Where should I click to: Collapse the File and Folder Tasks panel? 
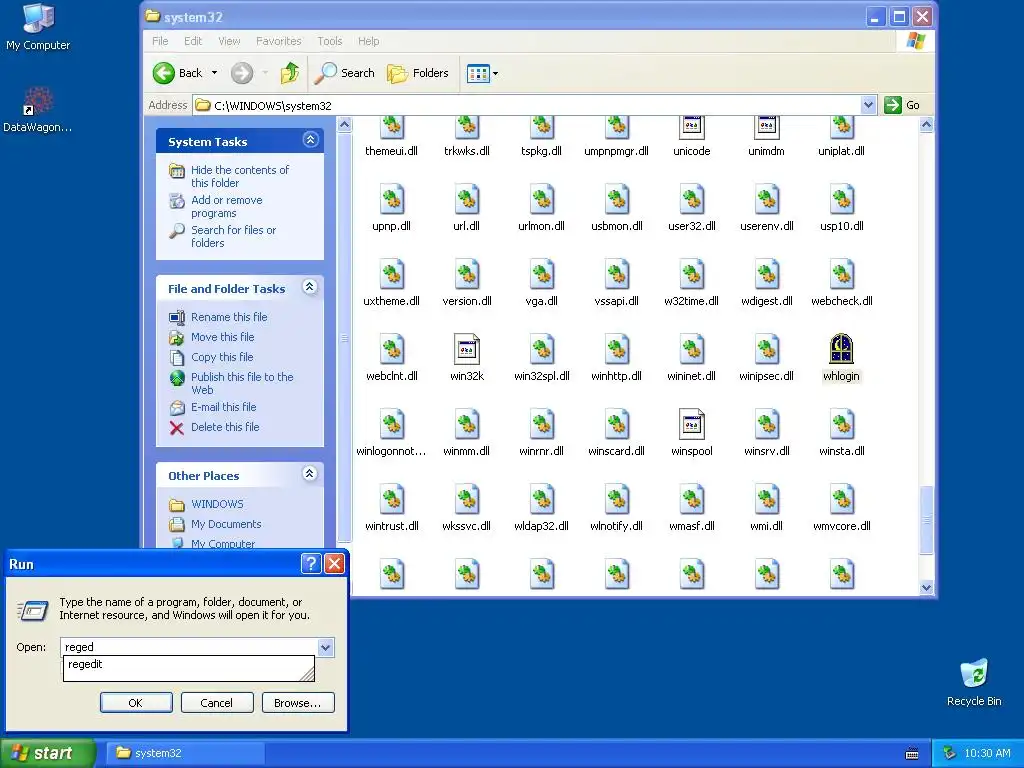pos(310,287)
